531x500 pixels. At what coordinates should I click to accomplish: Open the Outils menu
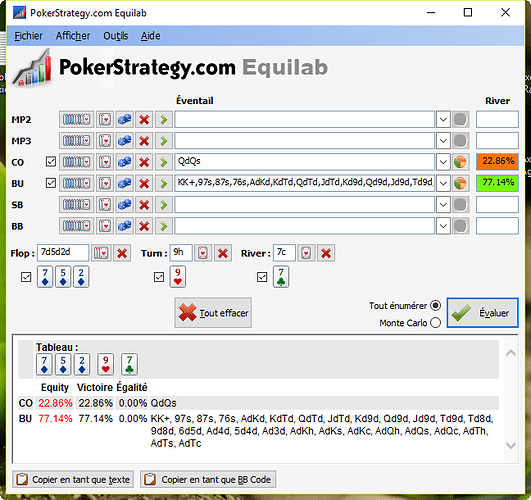[x=115, y=36]
